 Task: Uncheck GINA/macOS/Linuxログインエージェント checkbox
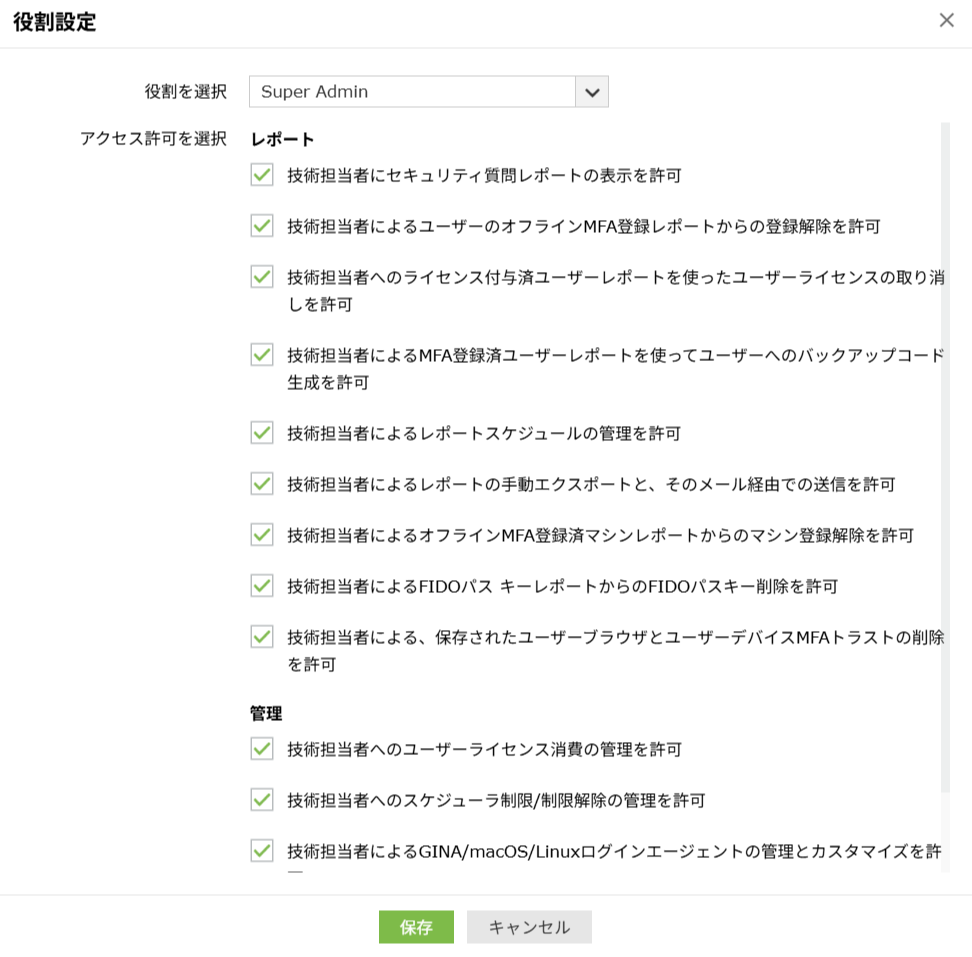(x=262, y=851)
